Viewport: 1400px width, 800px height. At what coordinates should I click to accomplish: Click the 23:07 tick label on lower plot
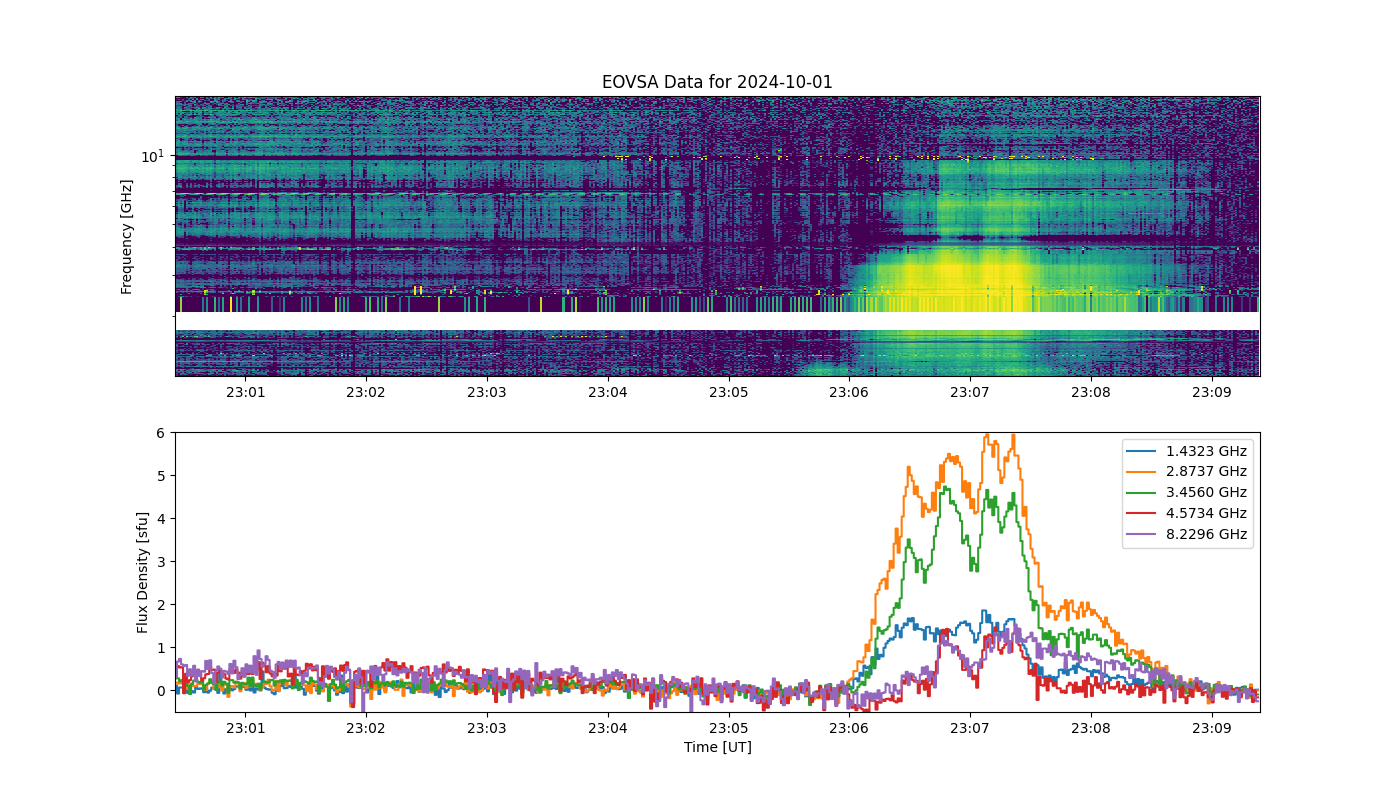coord(970,728)
